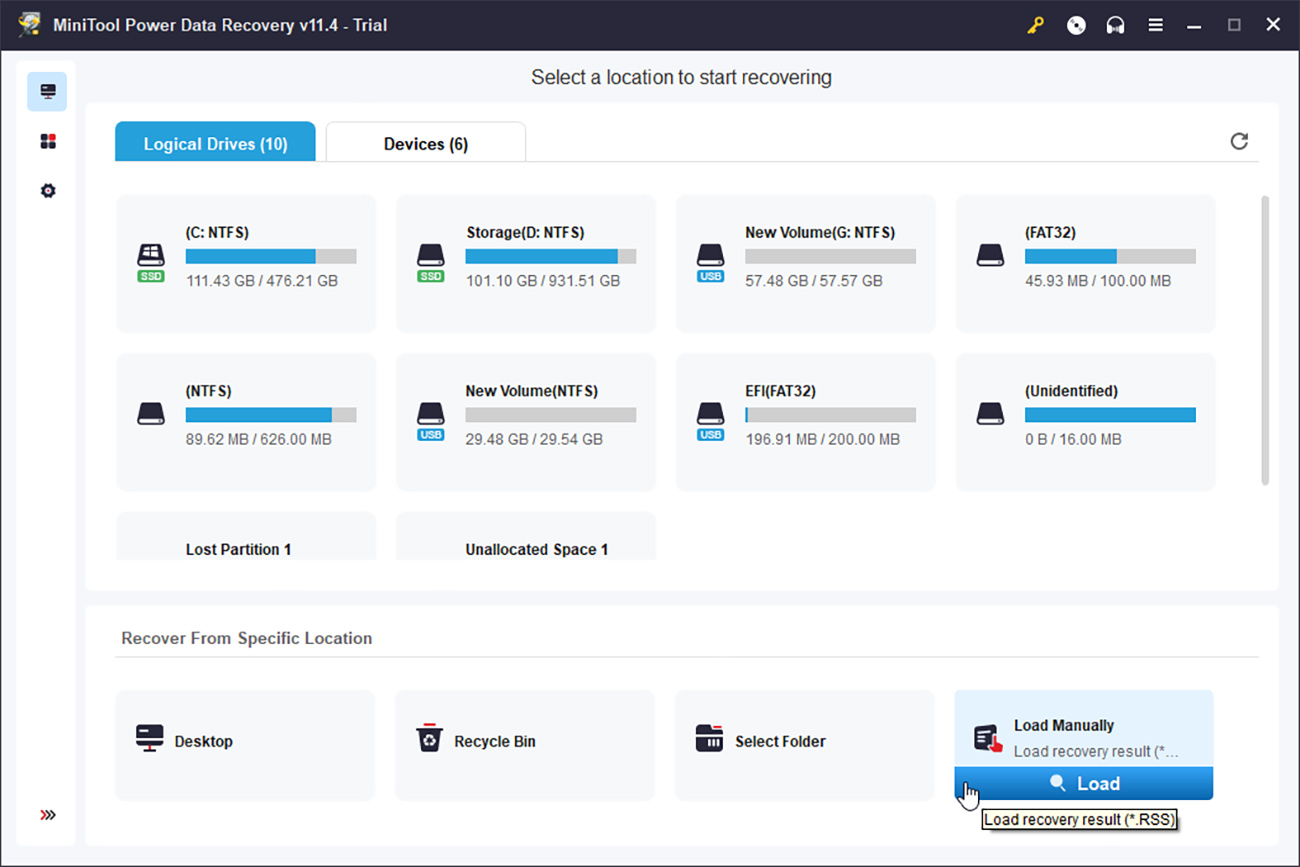Click the C: drive capacity bar

click(268, 256)
